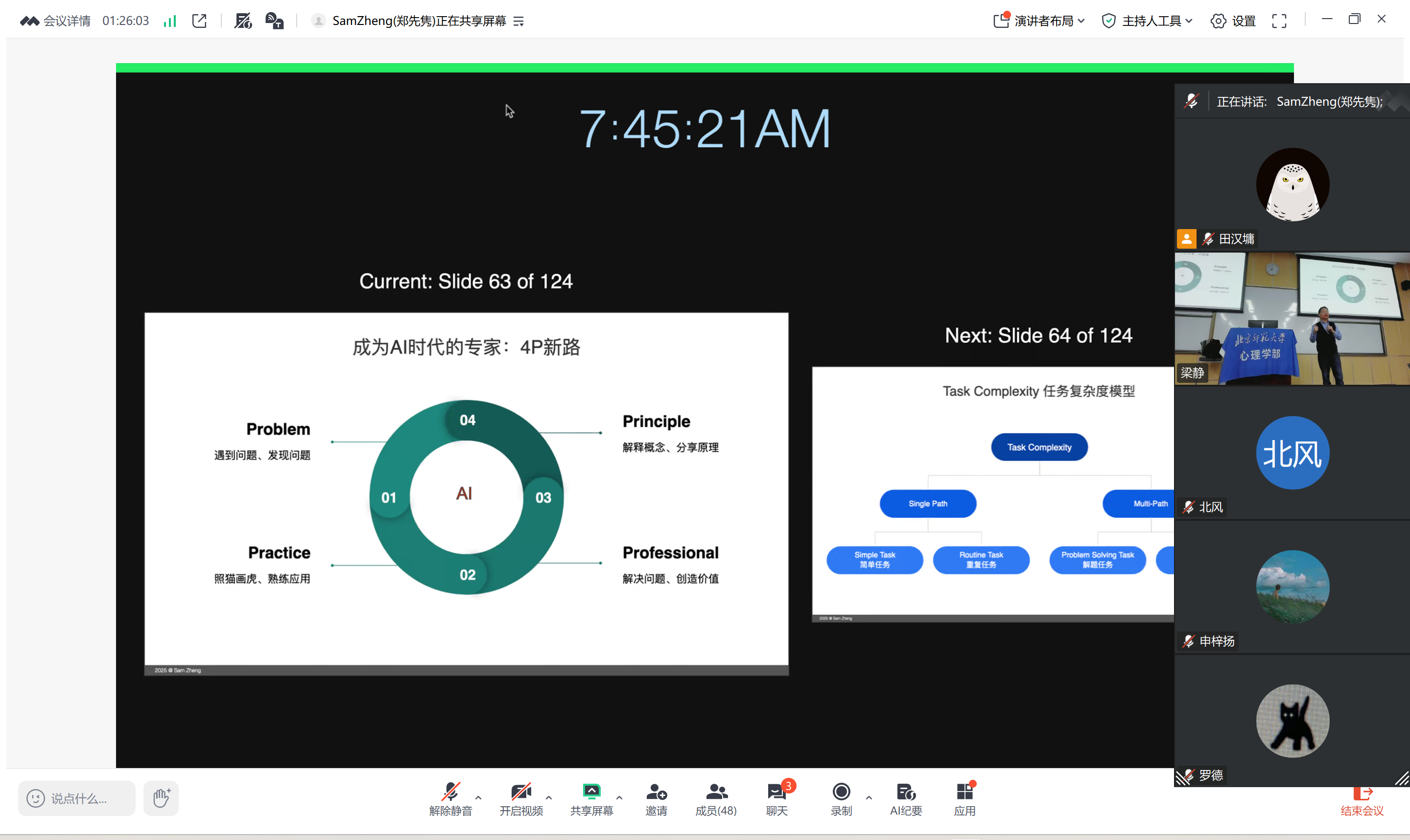The width and height of the screenshot is (1410, 840).
Task: Open the 应用 apps icon
Action: coord(964,798)
